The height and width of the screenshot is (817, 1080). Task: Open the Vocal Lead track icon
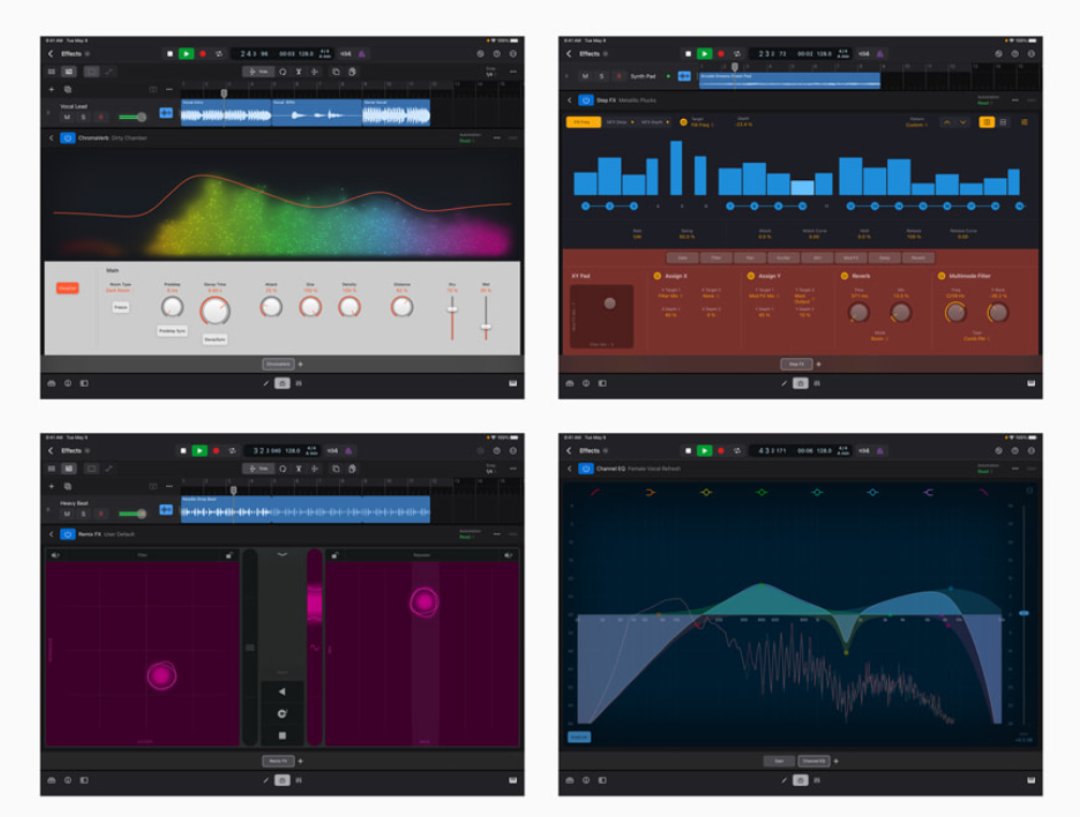coord(166,113)
